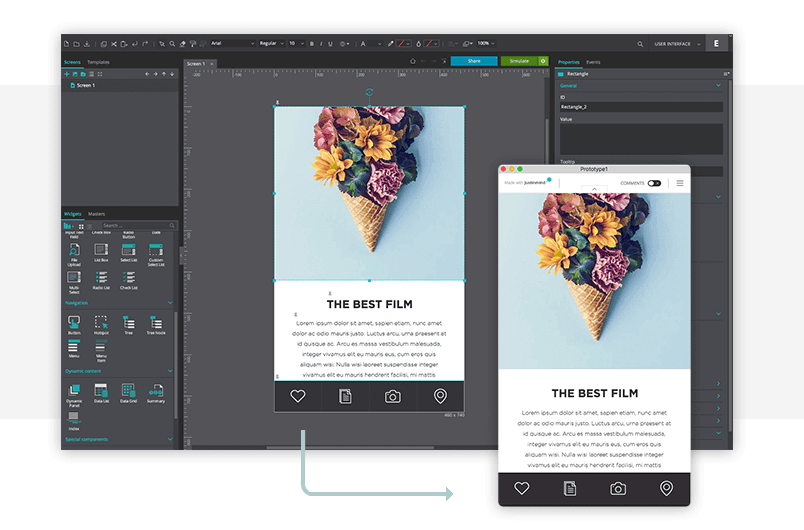
Task: Open the USER INTERFACE workspace dropdown
Action: pos(677,44)
